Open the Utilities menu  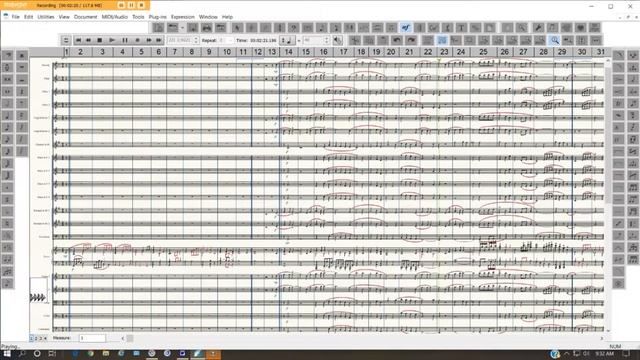tap(46, 17)
